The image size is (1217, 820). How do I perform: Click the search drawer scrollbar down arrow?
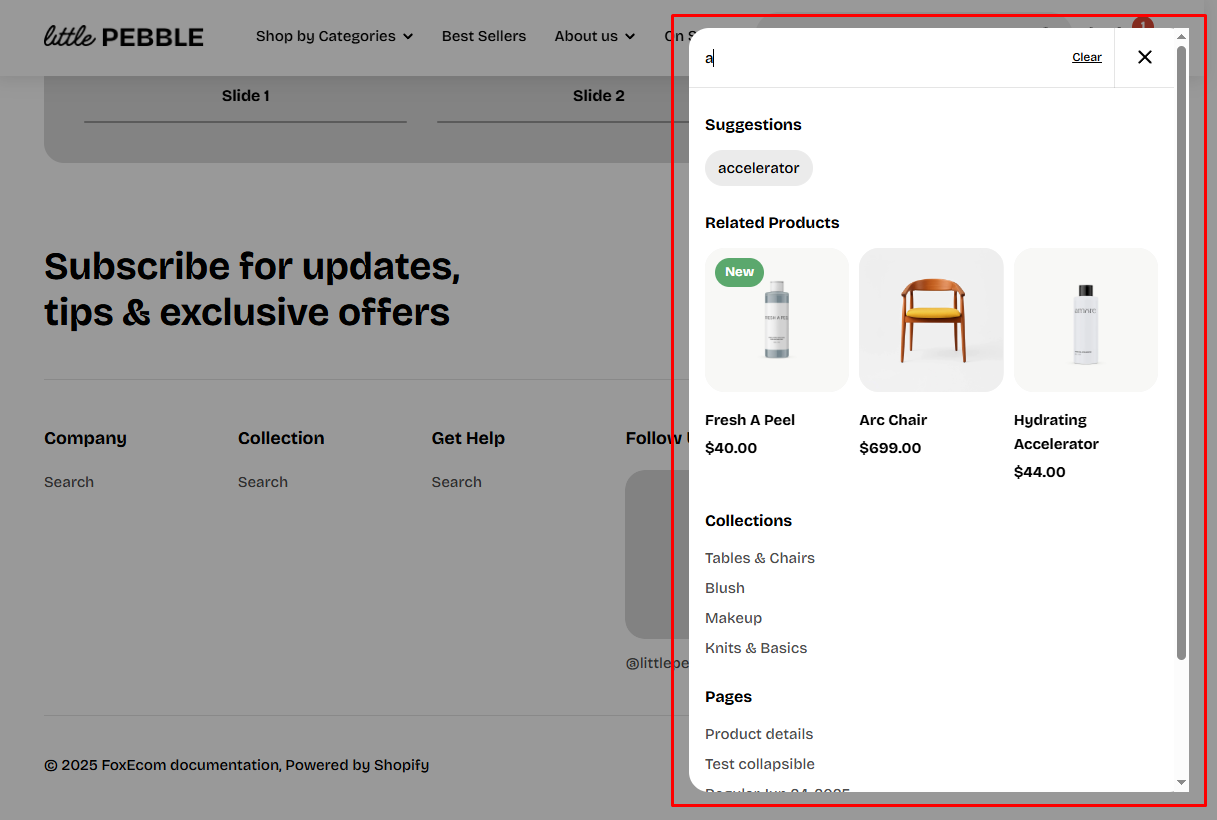click(x=1181, y=782)
